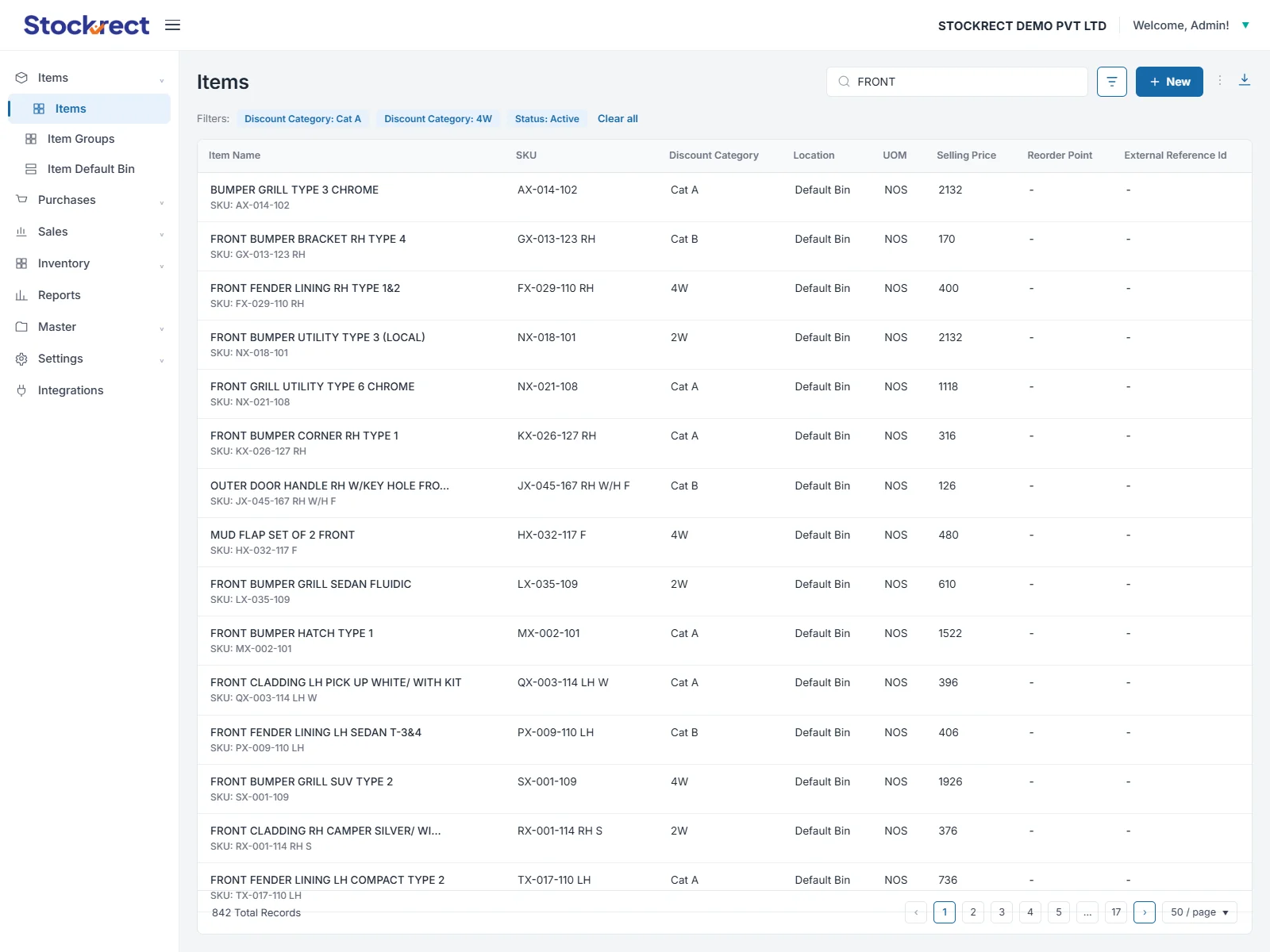The width and height of the screenshot is (1270, 952).
Task: Open FRONT BUMPER GRILL SUV TYPE 2
Action: [302, 781]
